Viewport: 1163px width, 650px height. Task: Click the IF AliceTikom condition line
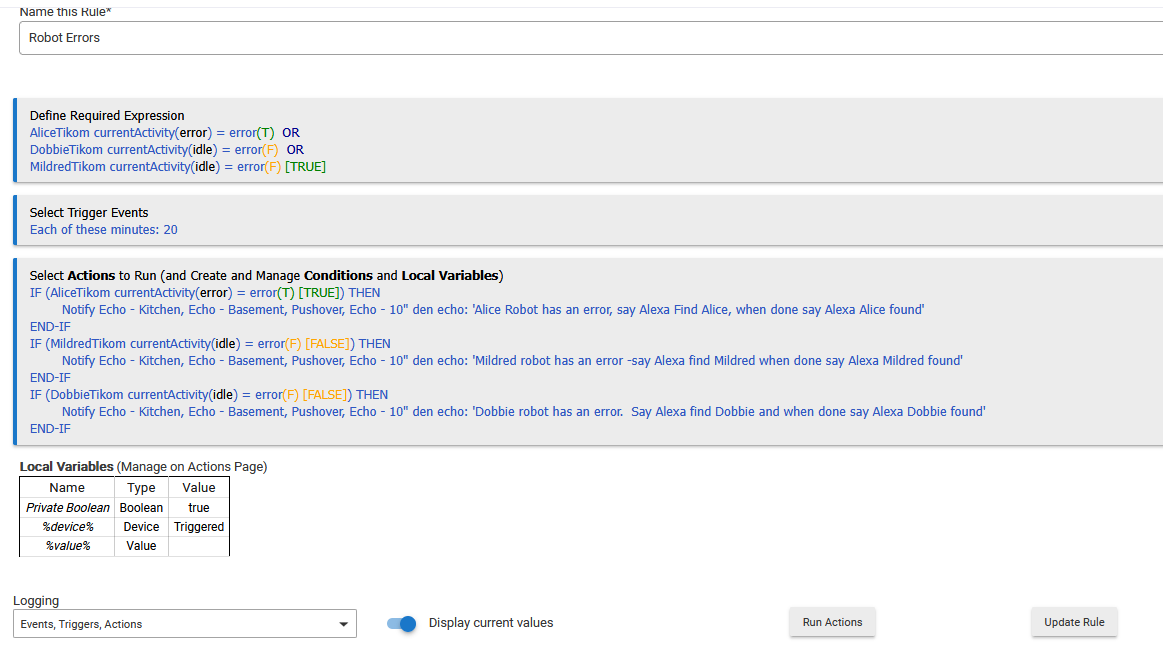[205, 293]
